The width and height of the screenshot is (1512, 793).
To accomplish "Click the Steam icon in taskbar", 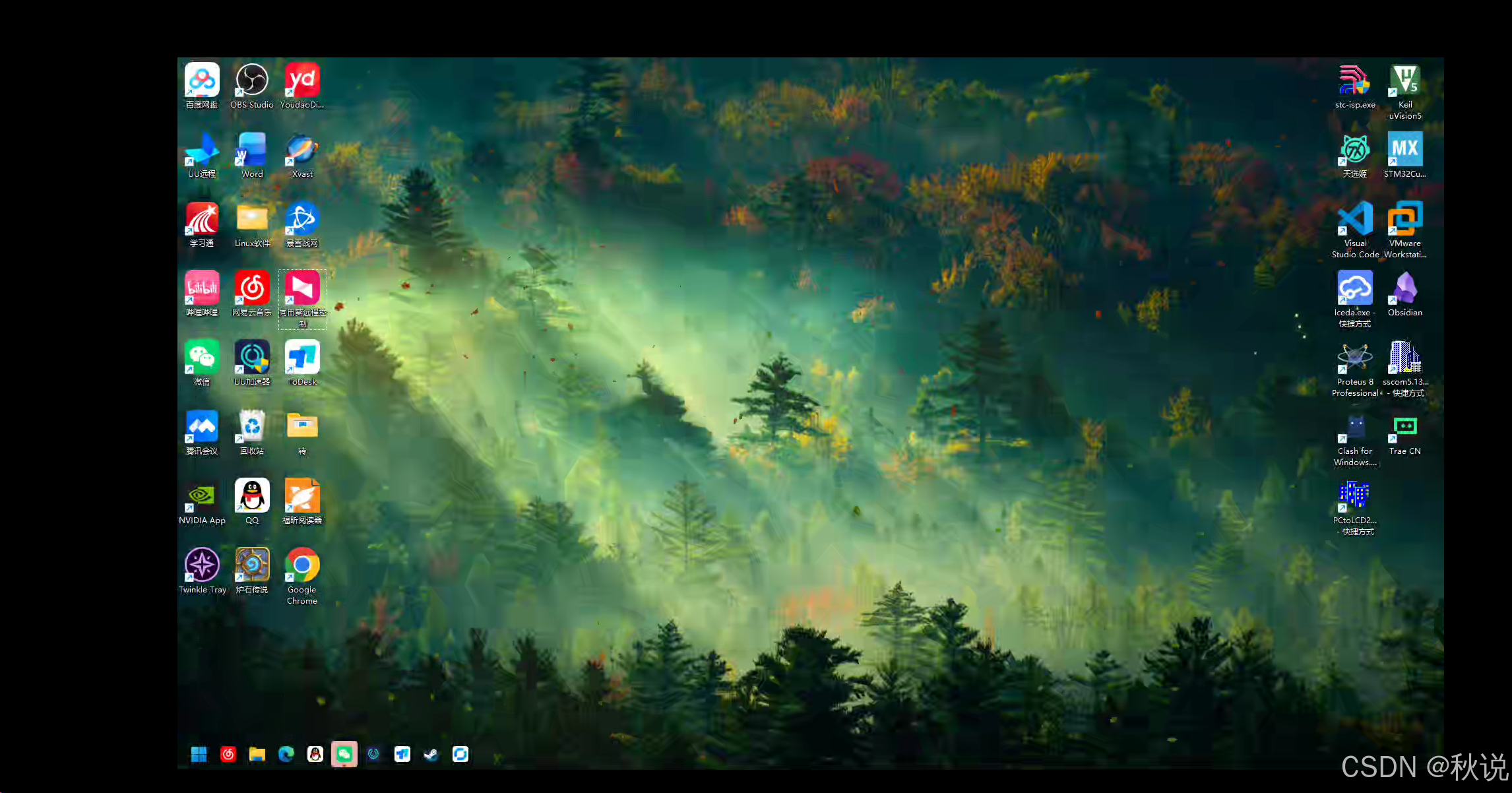I will pyautogui.click(x=431, y=754).
